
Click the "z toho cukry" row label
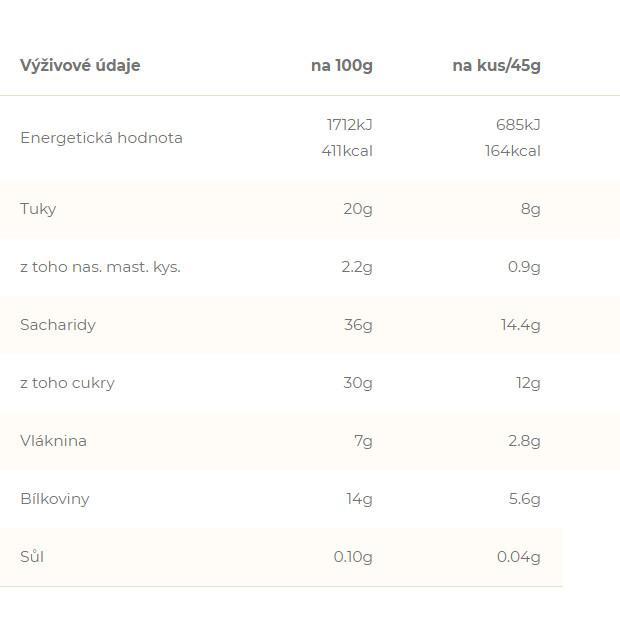[67, 383]
